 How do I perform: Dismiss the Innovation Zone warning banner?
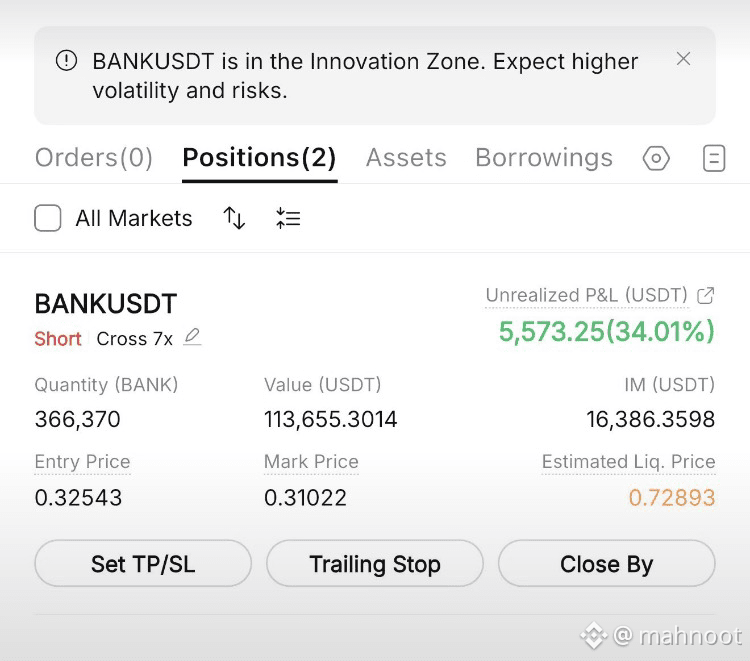click(x=684, y=59)
